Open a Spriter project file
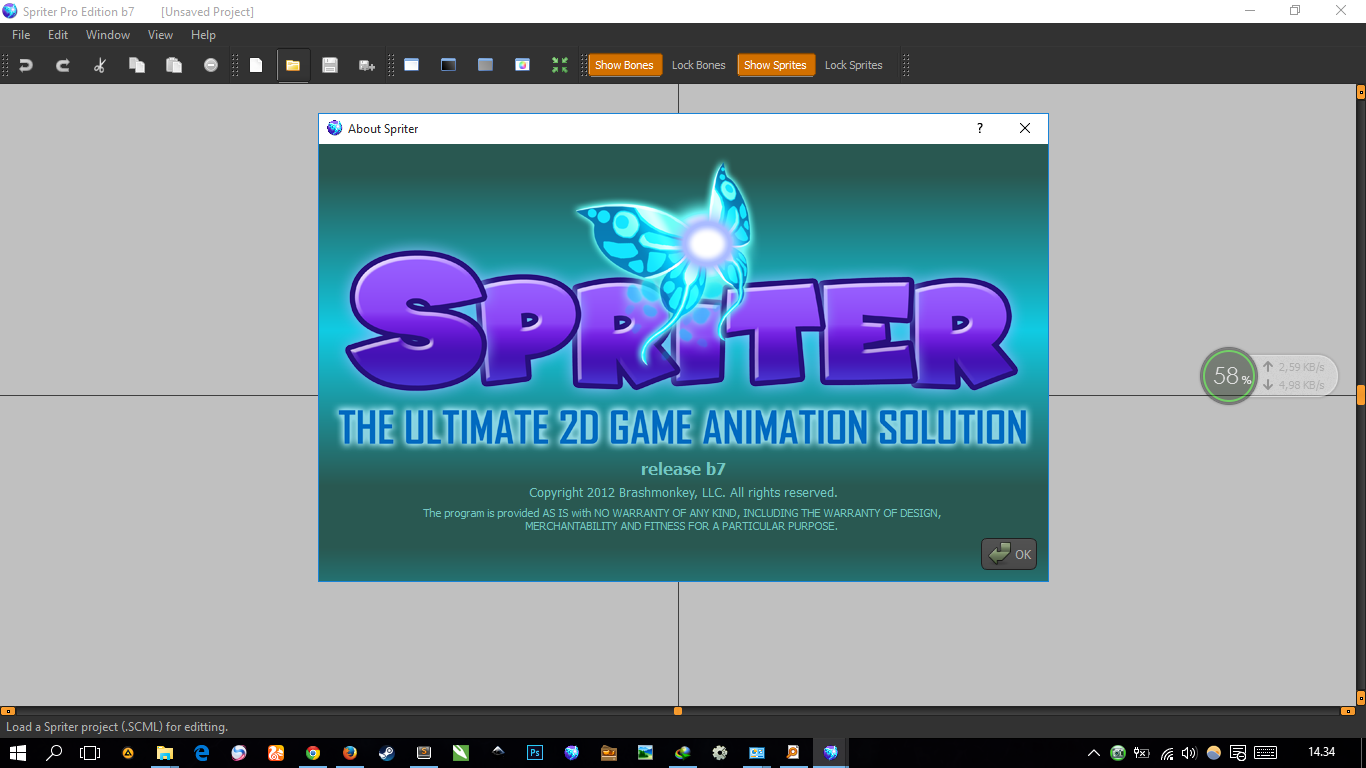The height and width of the screenshot is (768, 1366). coord(293,65)
